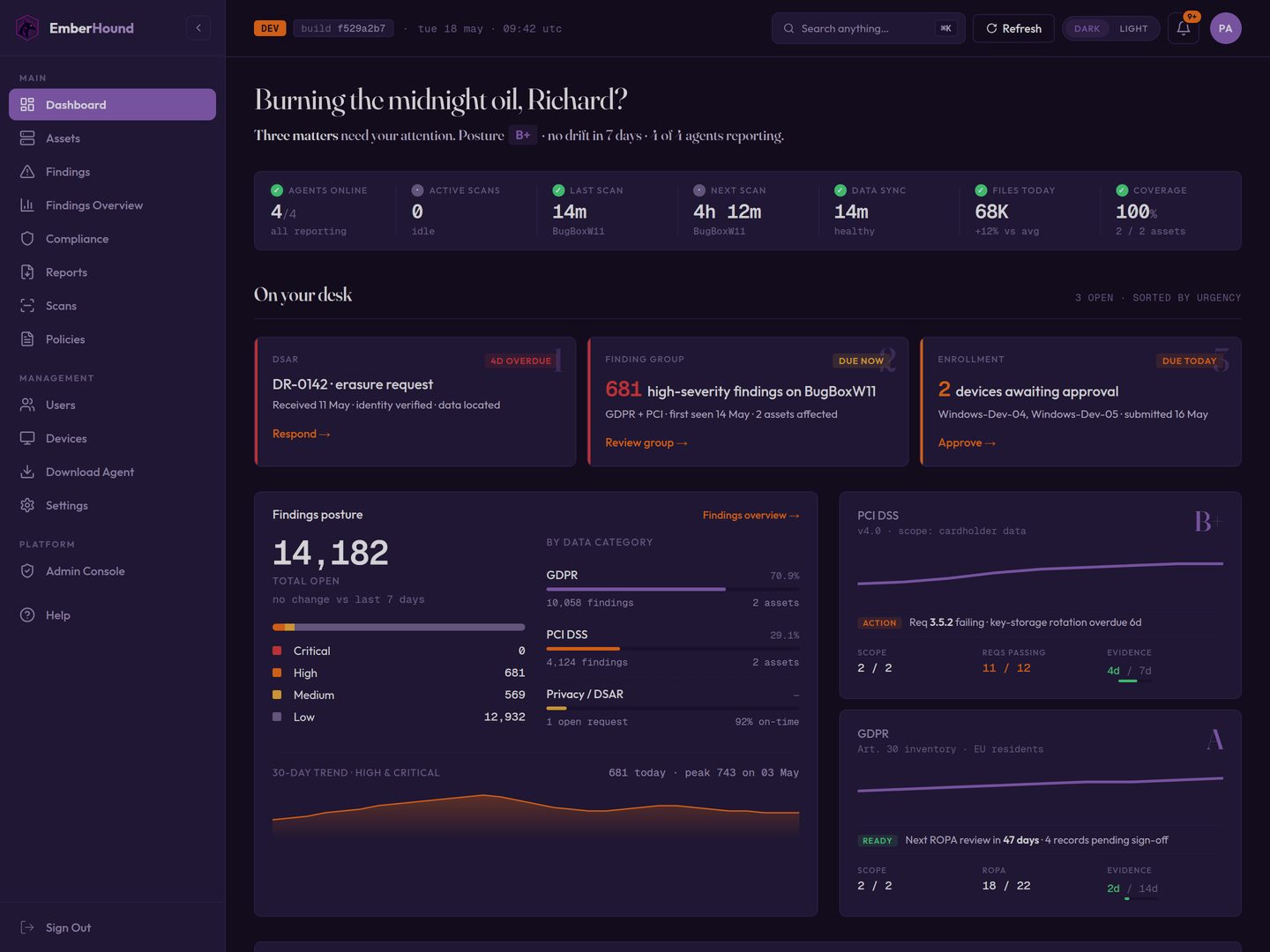Screen dimensions: 1270x952
Task: Click Respond link on DSAR card
Action: [302, 434]
